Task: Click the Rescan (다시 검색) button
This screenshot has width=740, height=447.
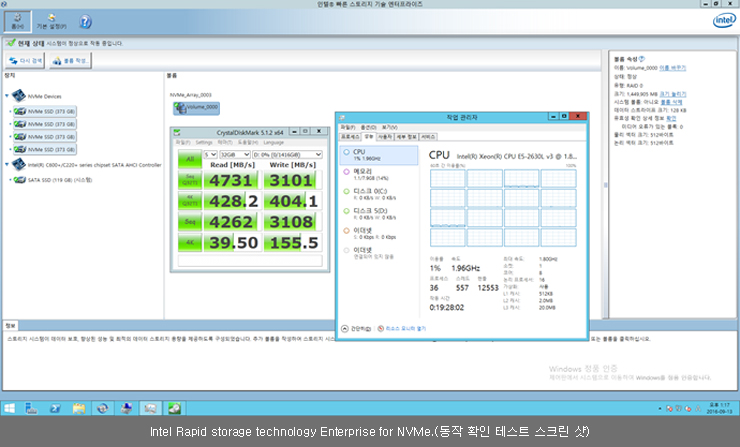Action: click(25, 61)
